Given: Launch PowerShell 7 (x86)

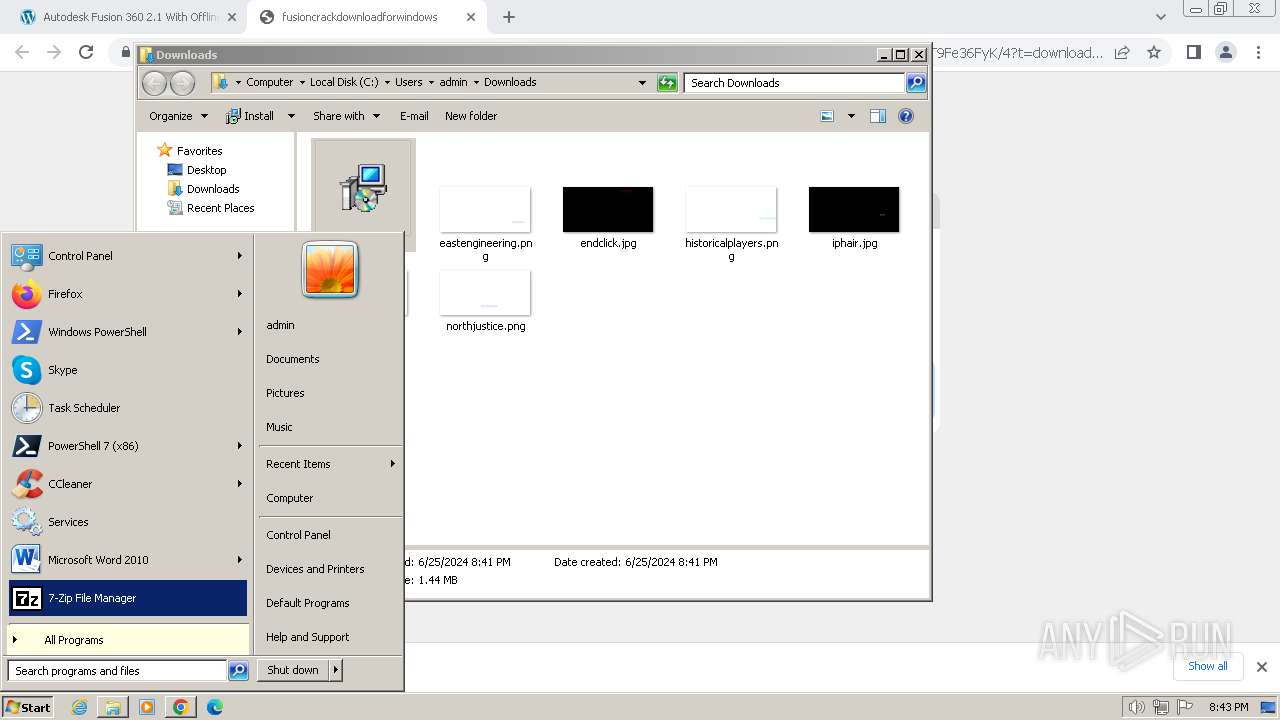Looking at the screenshot, I should pos(127,446).
